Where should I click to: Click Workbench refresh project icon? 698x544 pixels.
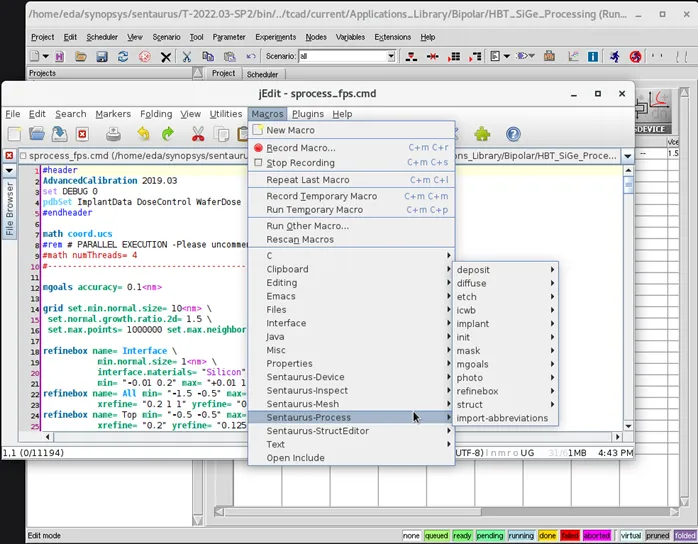pyautogui.click(x=123, y=57)
